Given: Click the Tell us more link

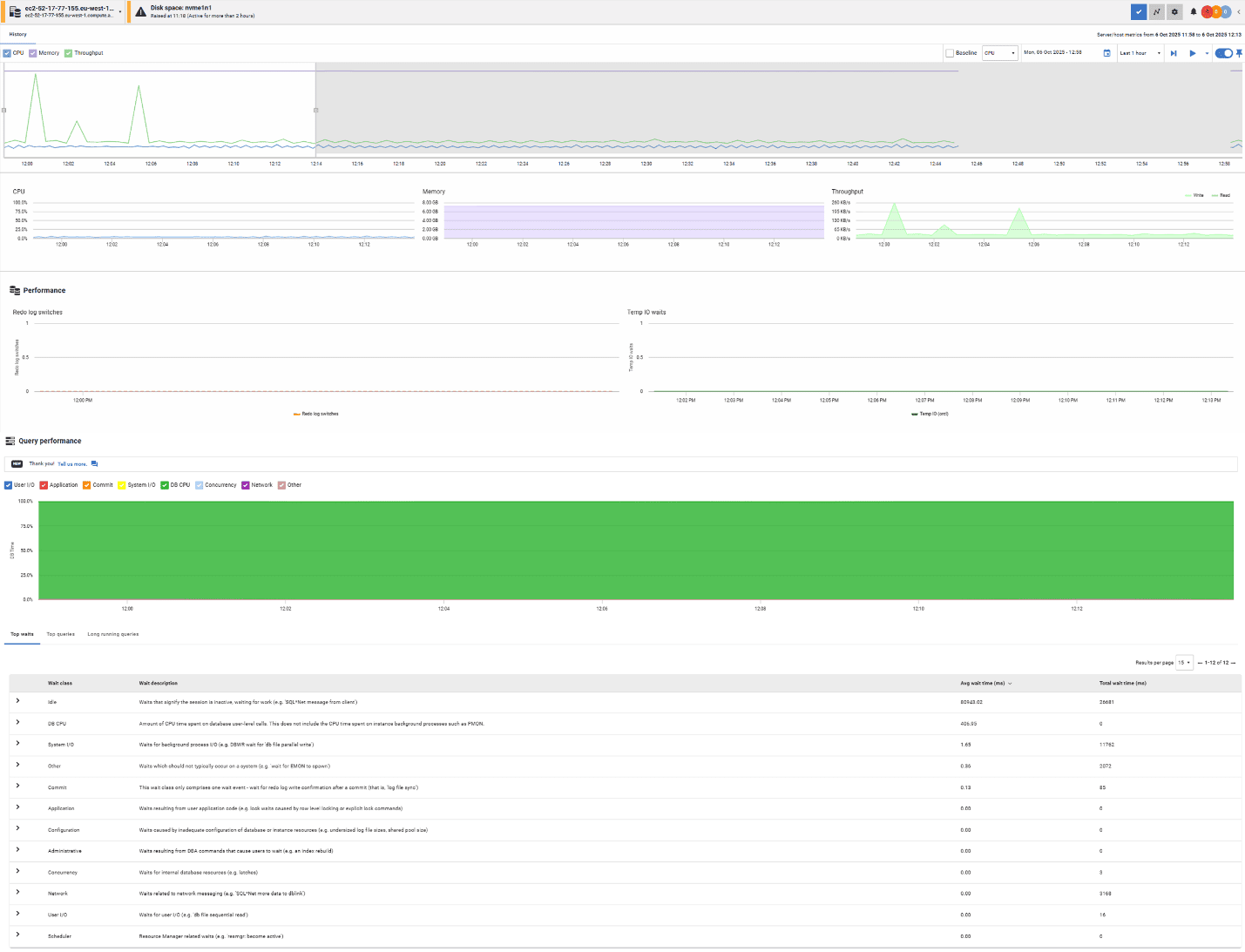Looking at the screenshot, I should click(x=72, y=464).
